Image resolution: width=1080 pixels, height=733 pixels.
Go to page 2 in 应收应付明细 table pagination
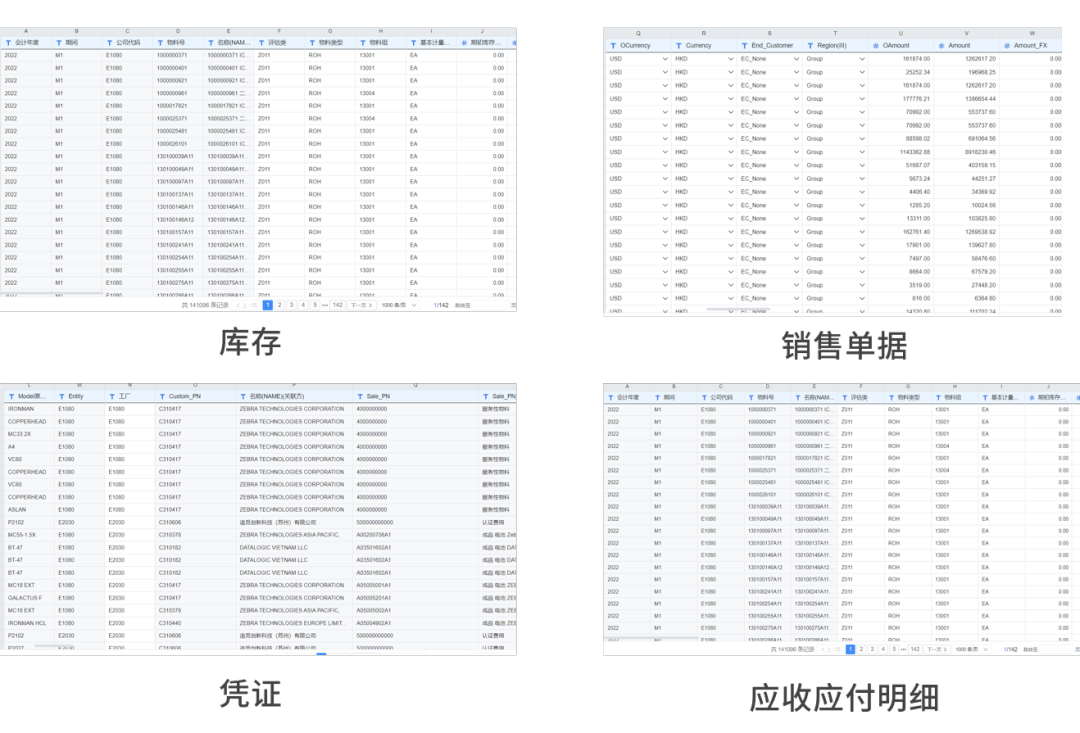pyautogui.click(x=861, y=650)
